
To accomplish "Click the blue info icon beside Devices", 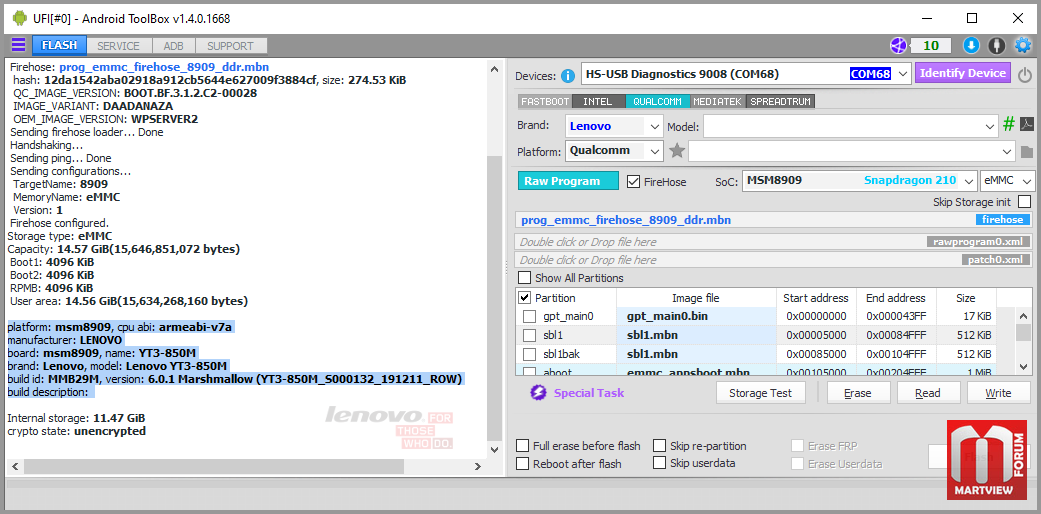I will 568,76.
